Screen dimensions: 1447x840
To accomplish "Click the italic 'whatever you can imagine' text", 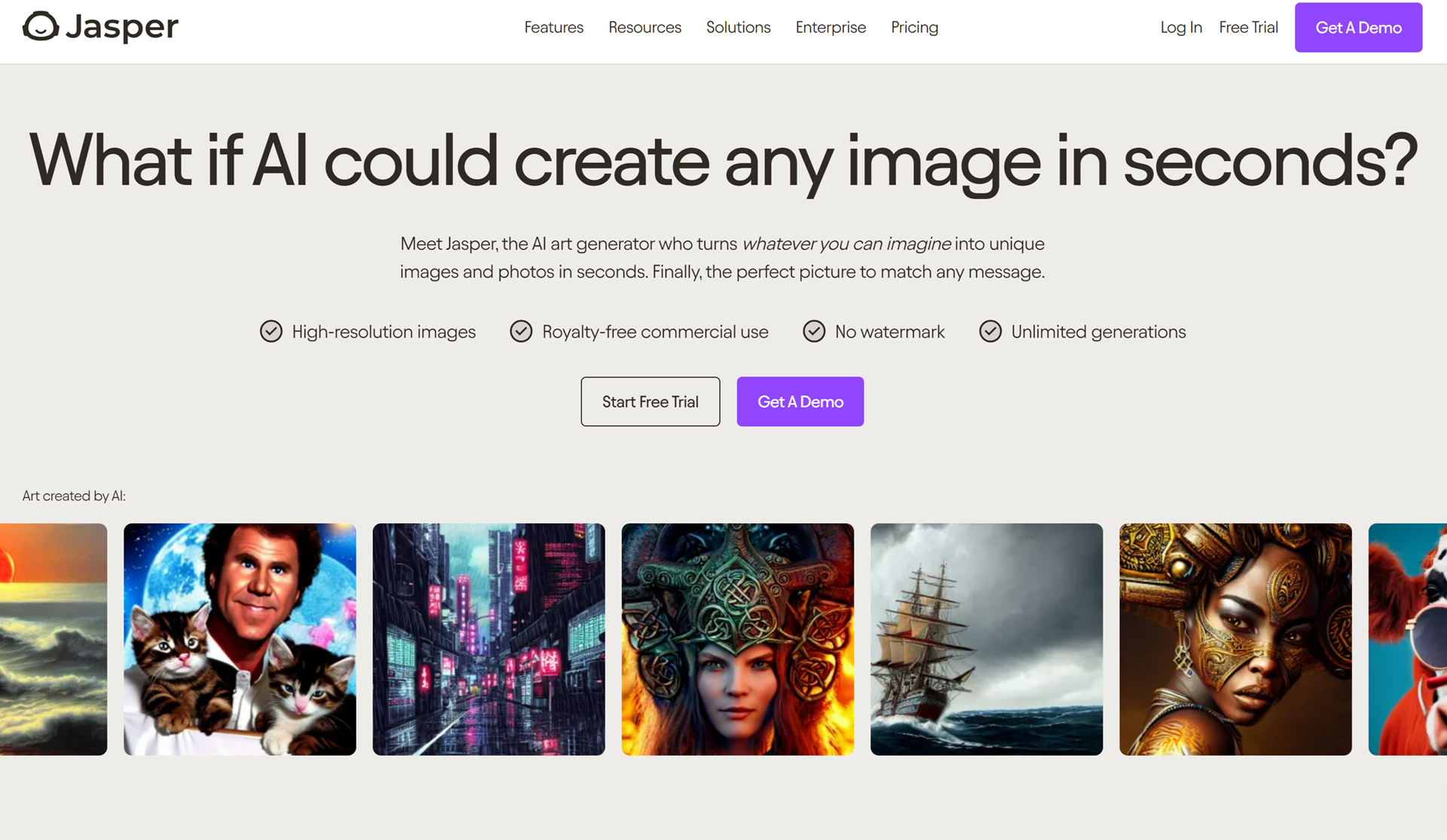I will [x=846, y=244].
